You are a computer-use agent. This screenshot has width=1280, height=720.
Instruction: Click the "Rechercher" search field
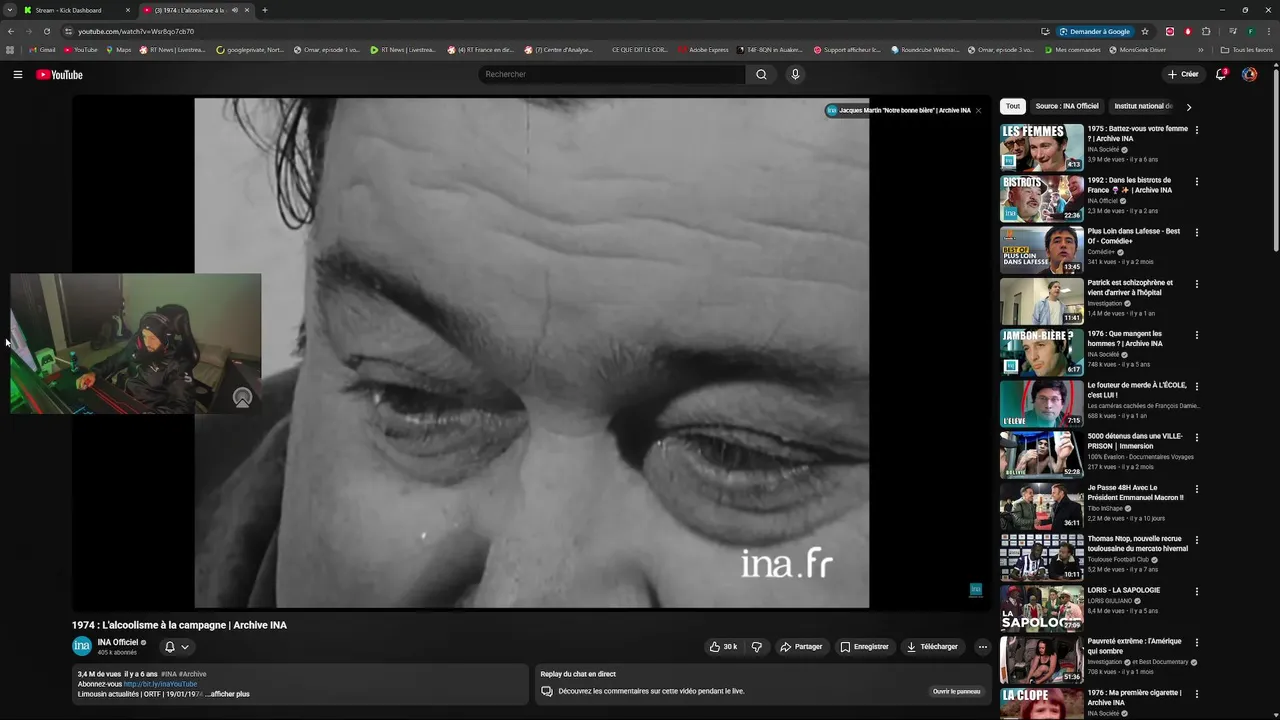[x=612, y=74]
